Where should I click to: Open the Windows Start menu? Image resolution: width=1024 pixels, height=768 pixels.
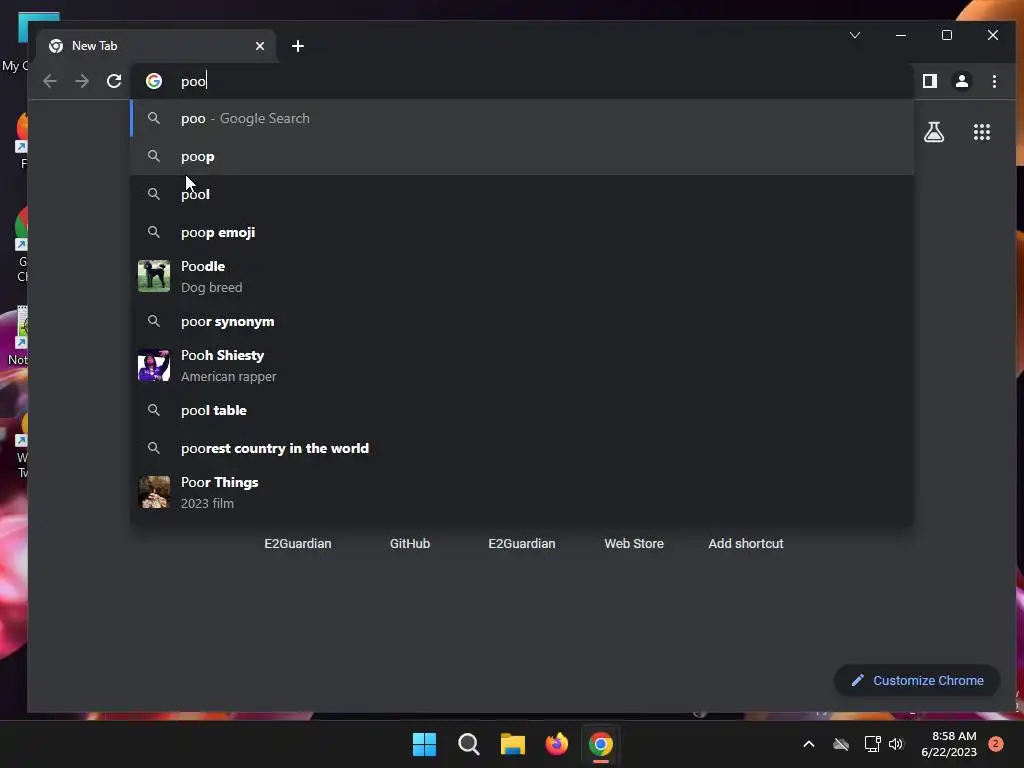pyautogui.click(x=424, y=744)
